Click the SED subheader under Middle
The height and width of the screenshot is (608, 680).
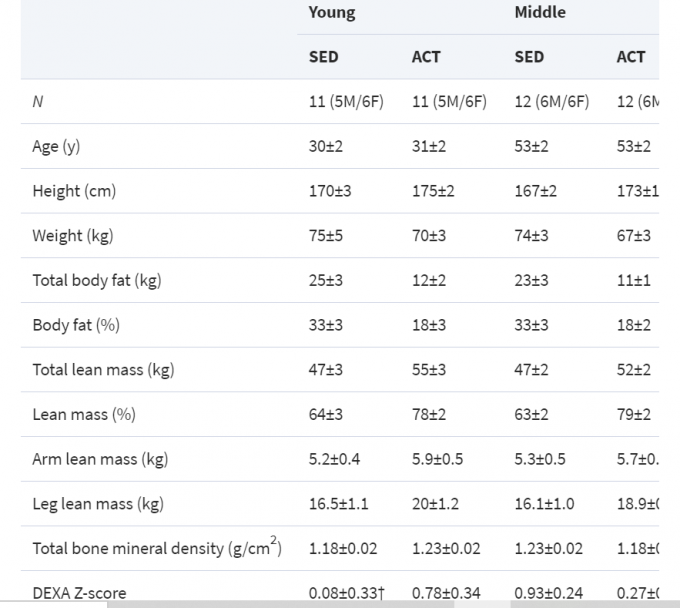pyautogui.click(x=529, y=57)
